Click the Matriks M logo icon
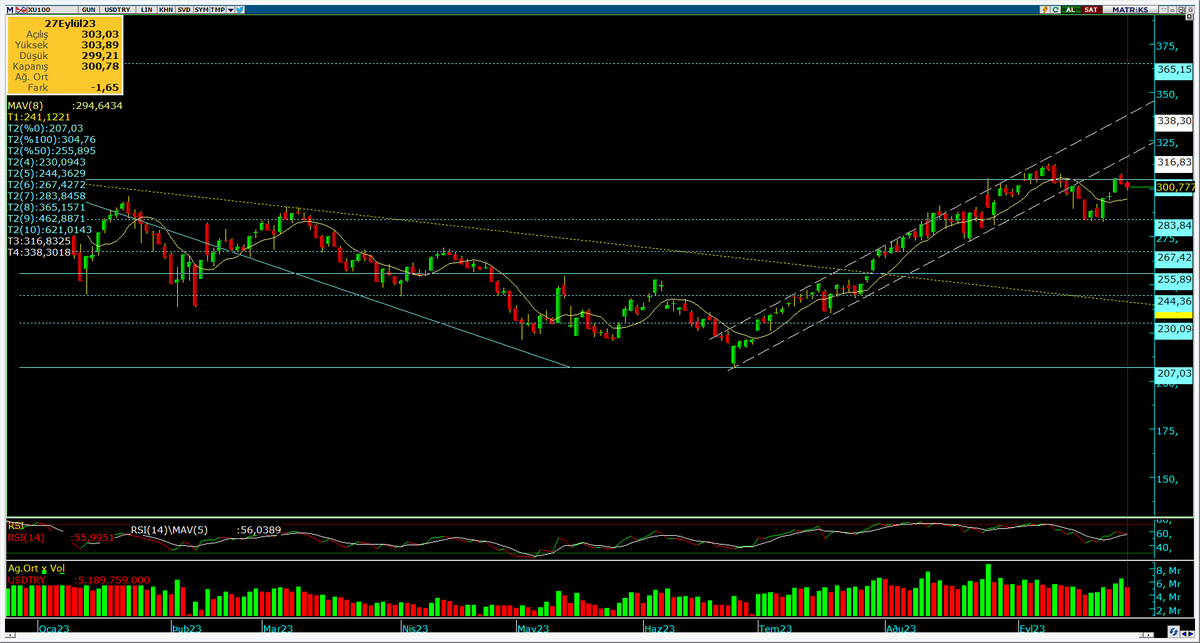The image size is (1200, 643). coord(10,10)
